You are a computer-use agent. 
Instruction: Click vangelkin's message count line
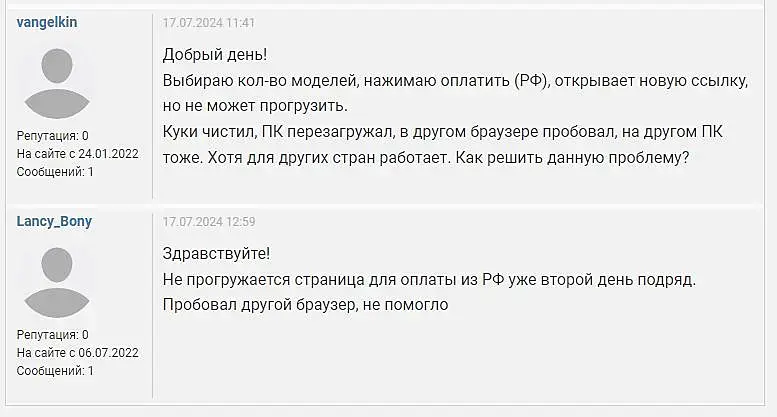(x=55, y=172)
